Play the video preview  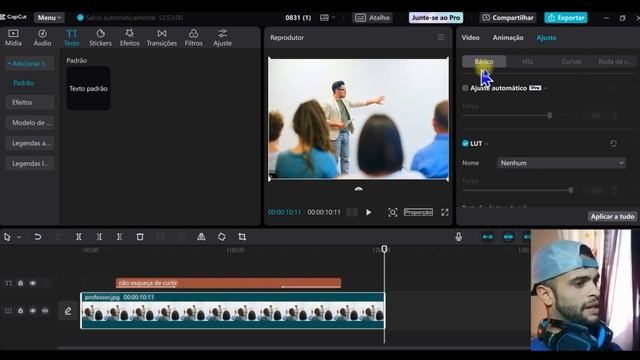coord(369,212)
